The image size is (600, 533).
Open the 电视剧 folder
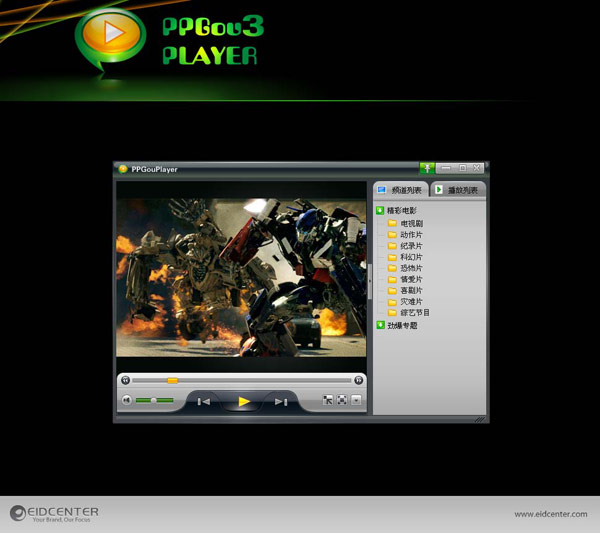(x=405, y=223)
